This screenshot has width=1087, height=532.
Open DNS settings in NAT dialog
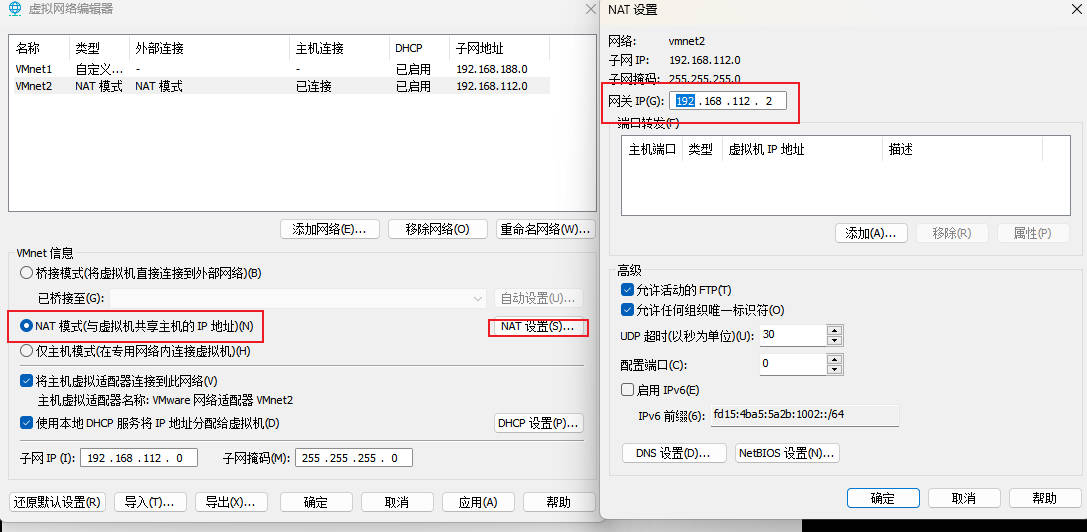(673, 453)
